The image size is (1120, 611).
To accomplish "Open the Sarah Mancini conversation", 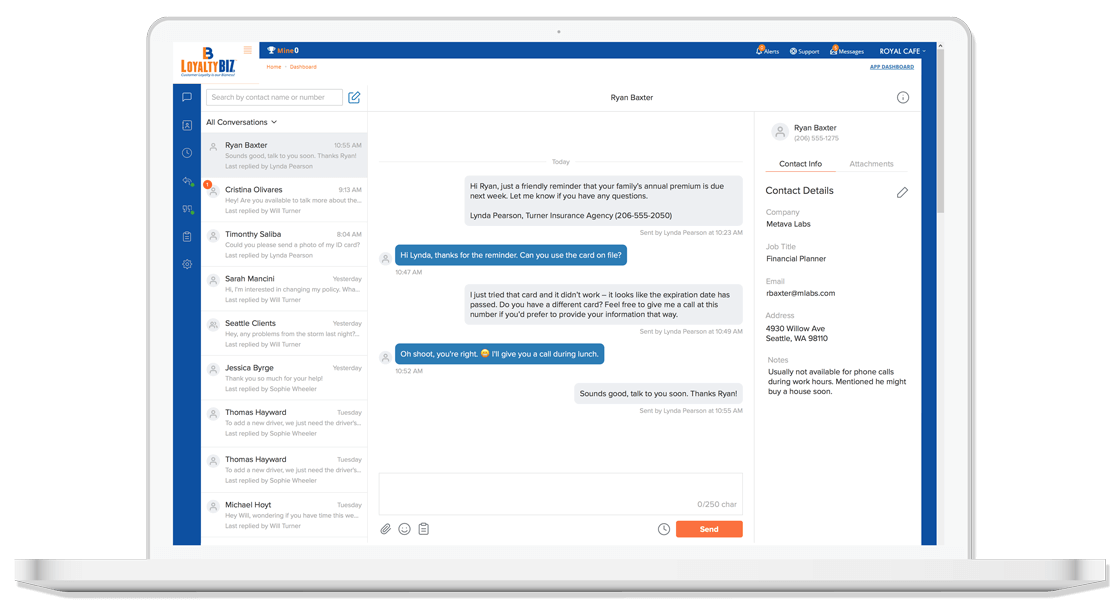I will (x=284, y=289).
